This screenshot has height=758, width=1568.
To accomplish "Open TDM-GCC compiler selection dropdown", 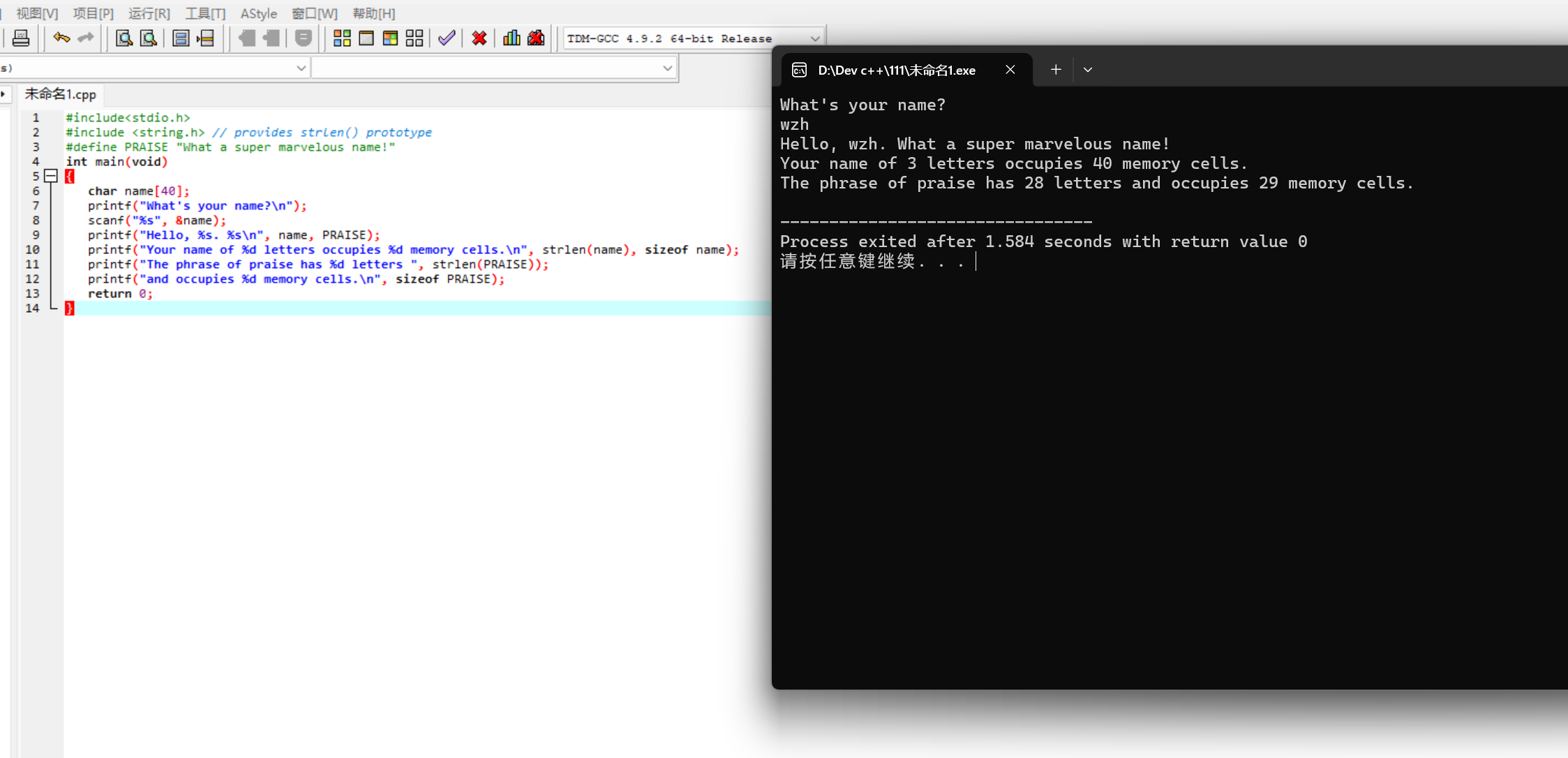I will (814, 38).
